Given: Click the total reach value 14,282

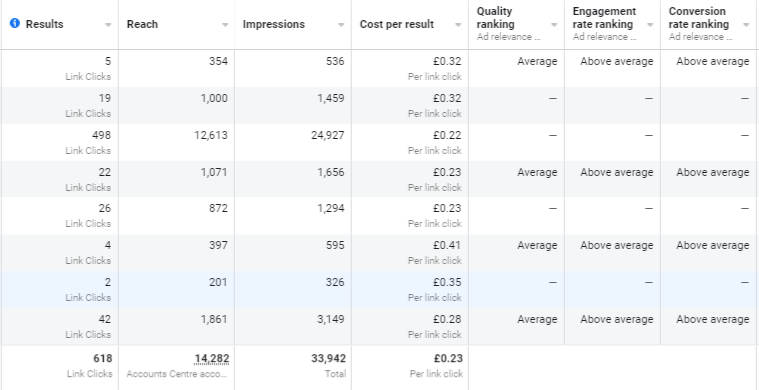Looking at the screenshot, I should pos(212,359).
